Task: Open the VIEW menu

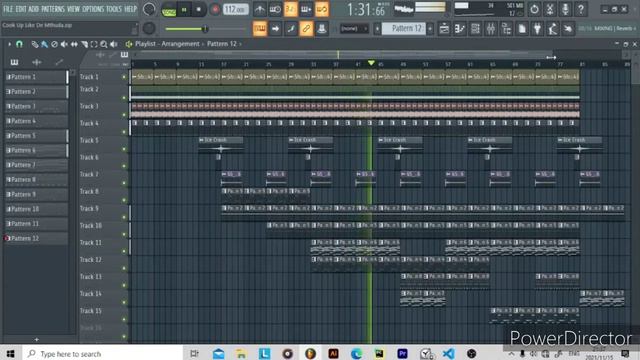Action: click(x=73, y=9)
